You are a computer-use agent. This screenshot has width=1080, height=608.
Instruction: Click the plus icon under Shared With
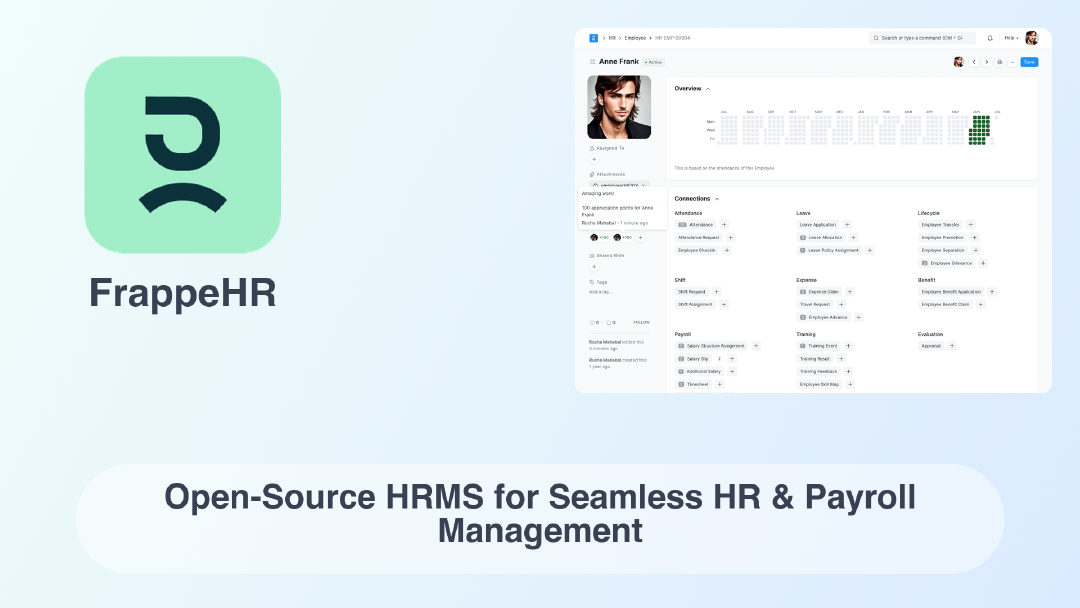click(x=594, y=266)
